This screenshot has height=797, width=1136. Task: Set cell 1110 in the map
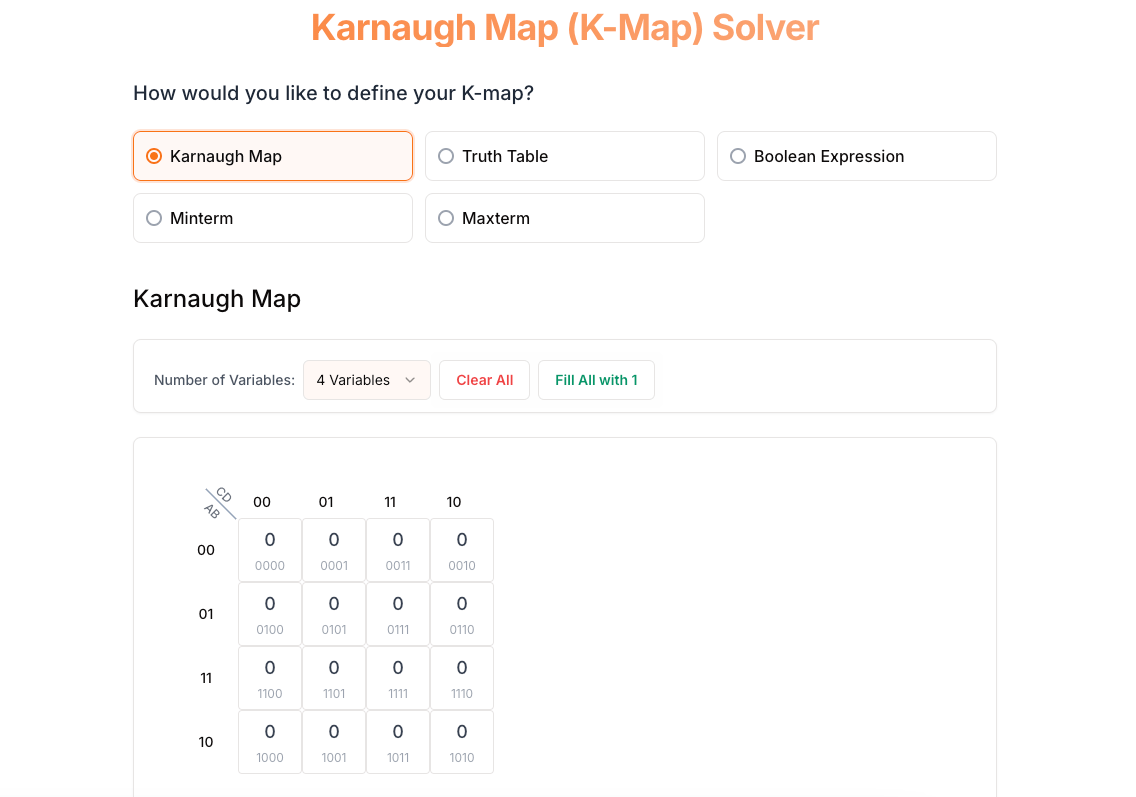pyautogui.click(x=462, y=678)
